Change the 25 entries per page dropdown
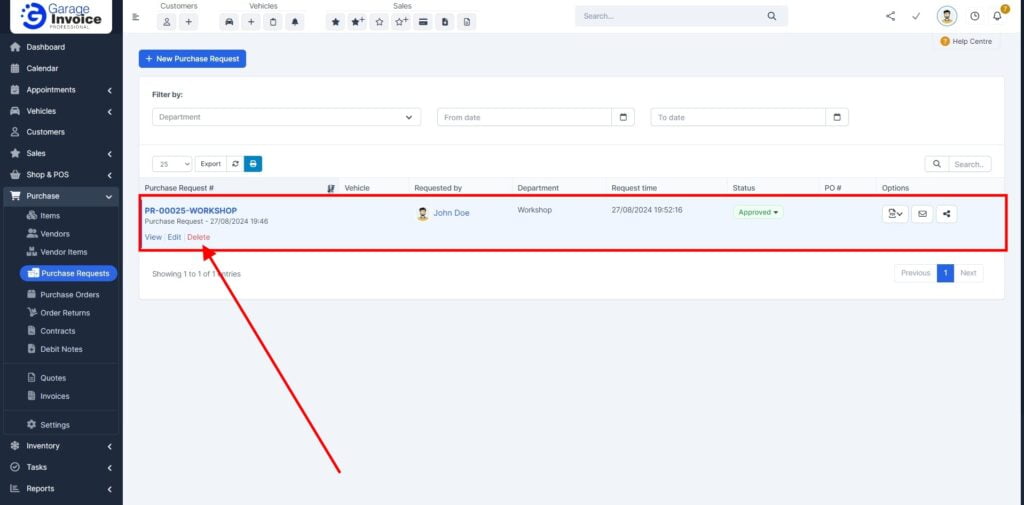 [x=172, y=164]
